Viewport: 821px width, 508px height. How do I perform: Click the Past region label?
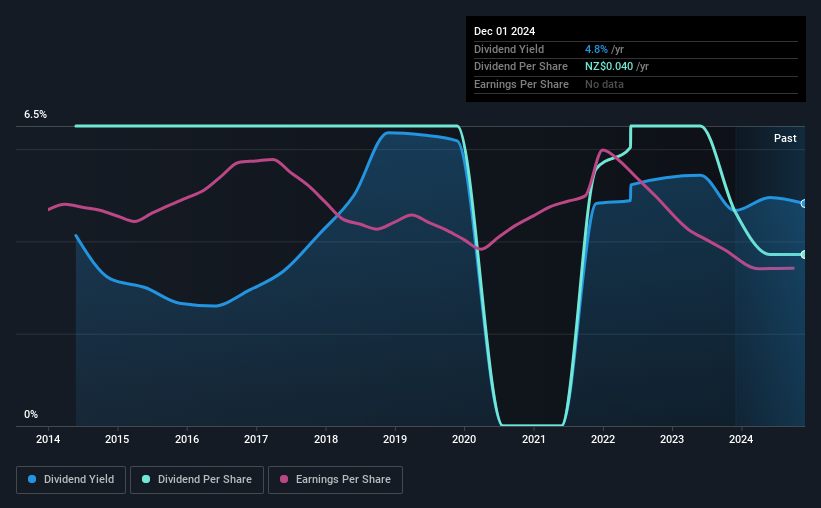tap(785, 138)
